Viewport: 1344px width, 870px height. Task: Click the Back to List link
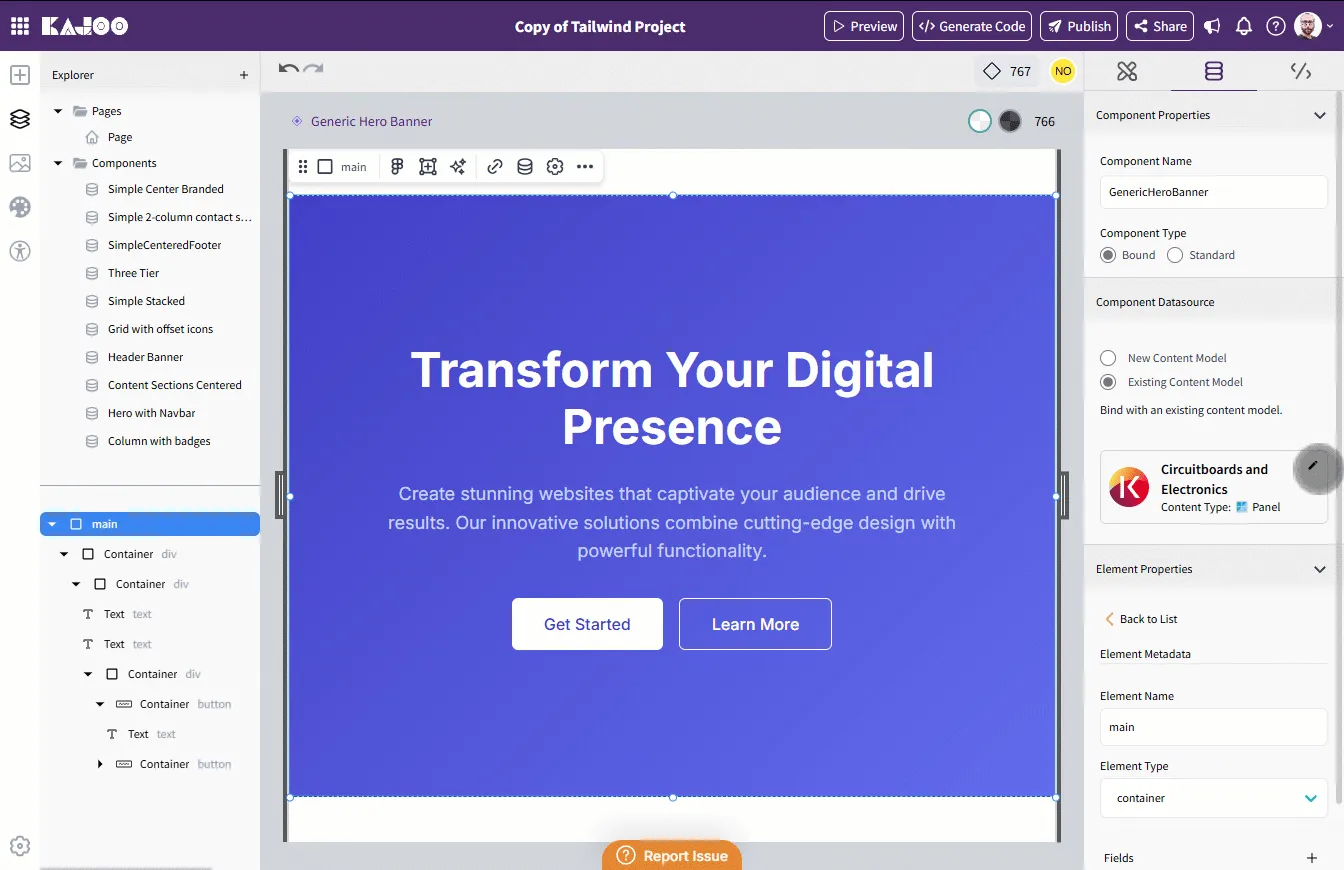pos(1141,619)
